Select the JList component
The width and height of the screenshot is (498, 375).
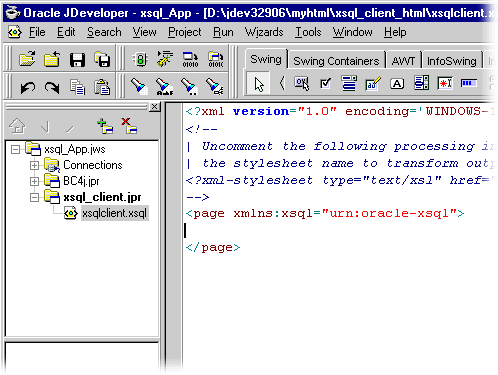coord(421,83)
